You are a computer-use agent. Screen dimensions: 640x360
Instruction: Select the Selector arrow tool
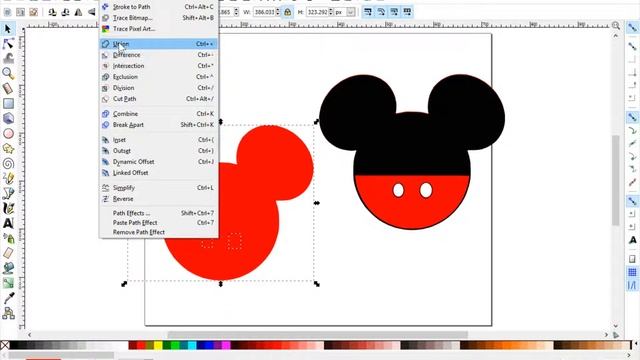(x=8, y=29)
